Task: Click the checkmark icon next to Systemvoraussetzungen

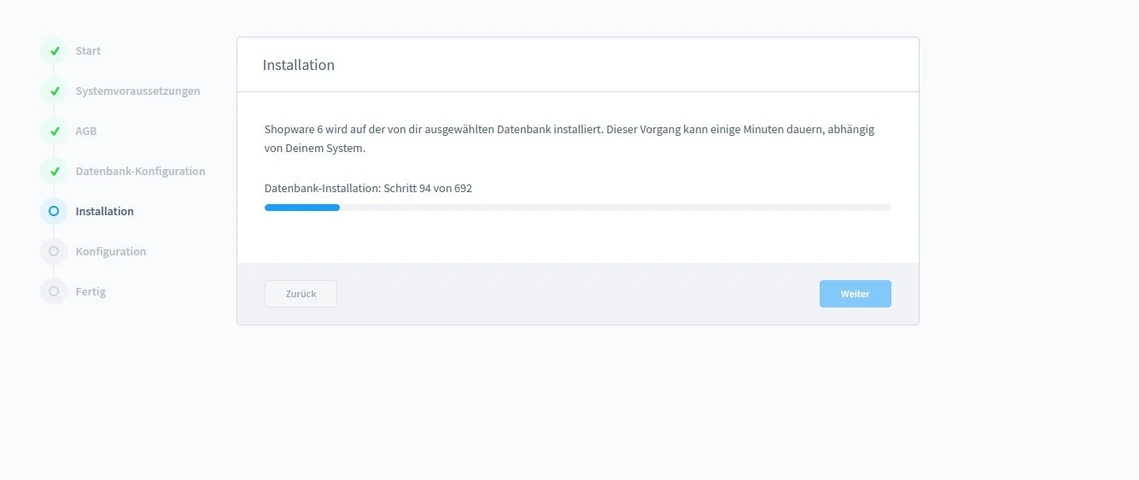Action: click(x=54, y=91)
